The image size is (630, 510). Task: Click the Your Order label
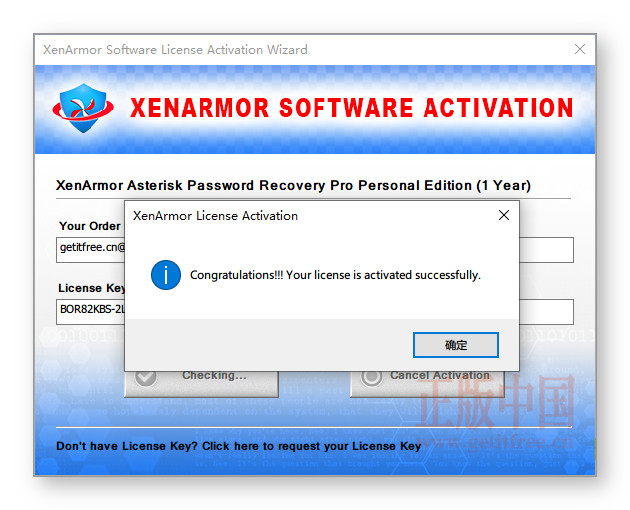coord(90,226)
